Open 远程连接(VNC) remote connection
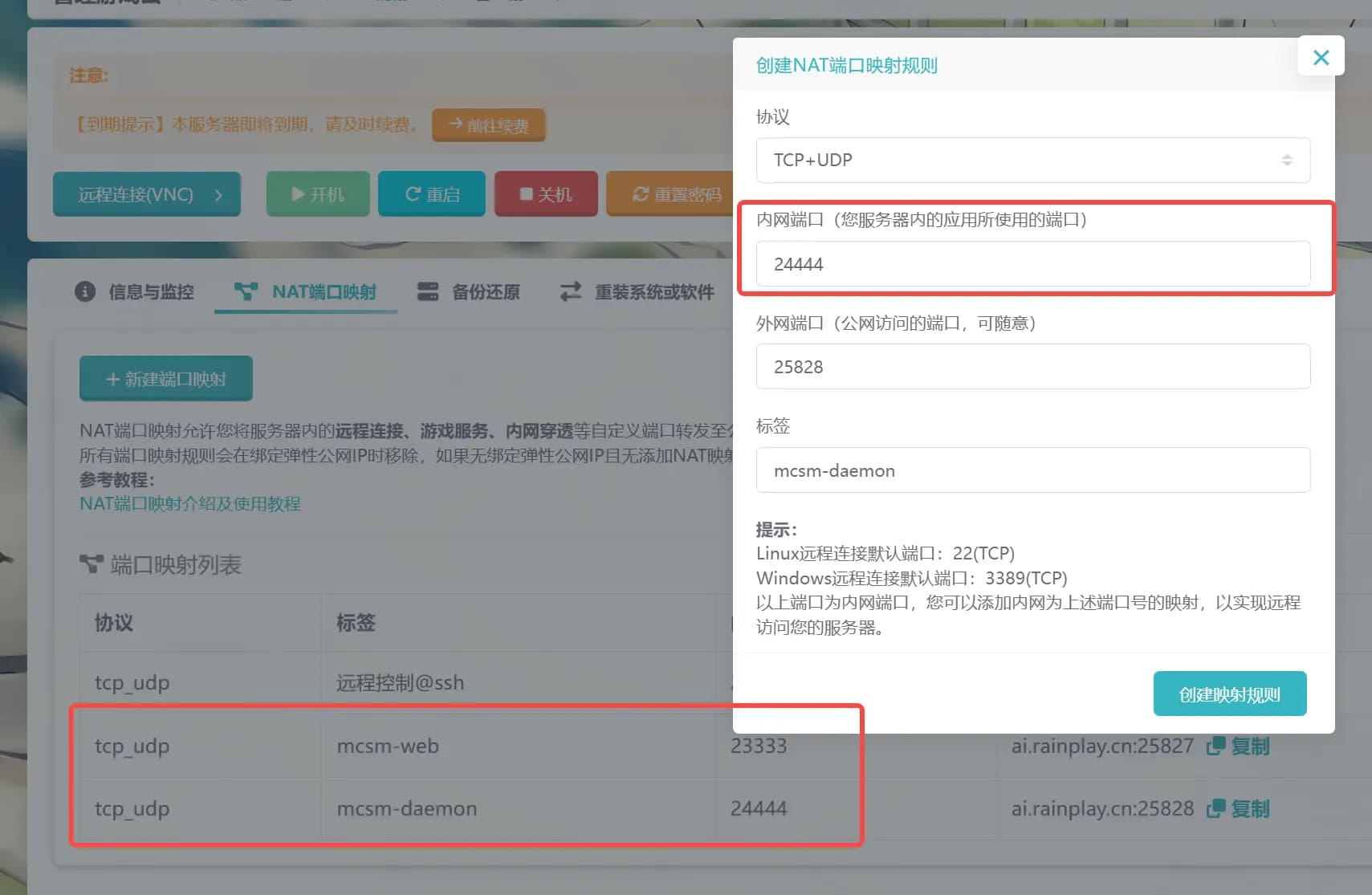 tap(147, 194)
